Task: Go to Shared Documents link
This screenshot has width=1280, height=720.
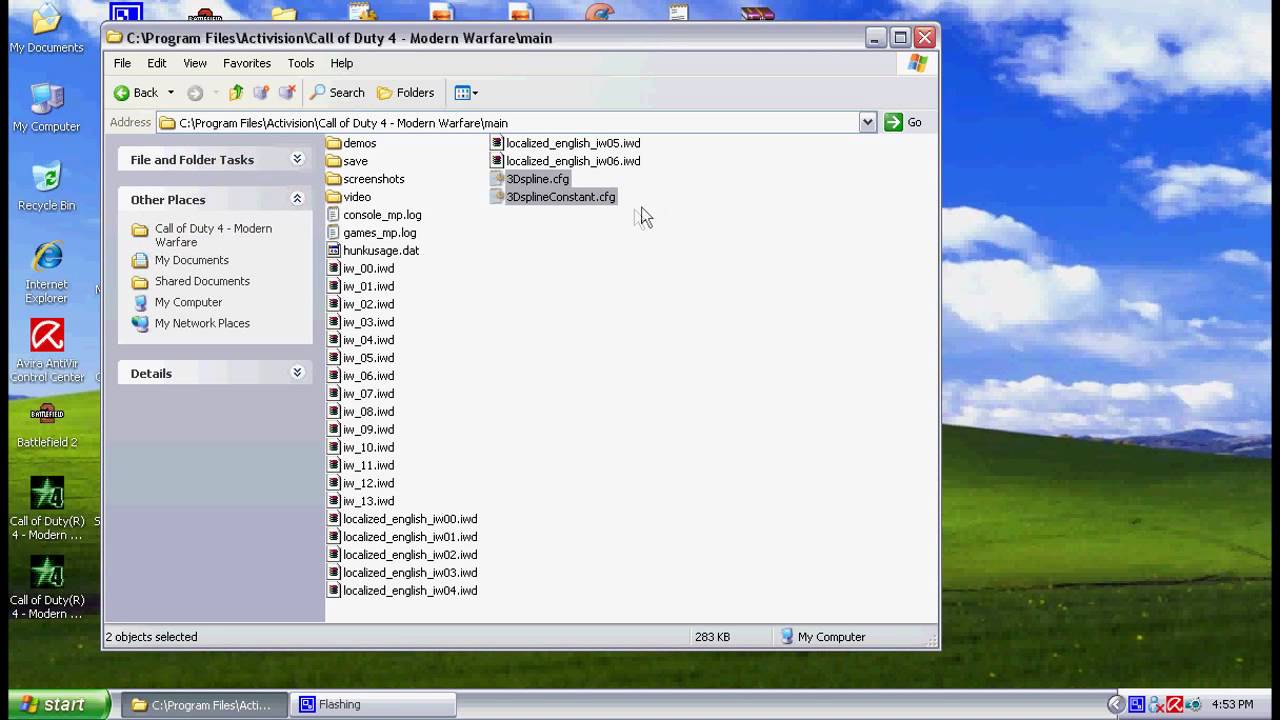Action: point(202,281)
